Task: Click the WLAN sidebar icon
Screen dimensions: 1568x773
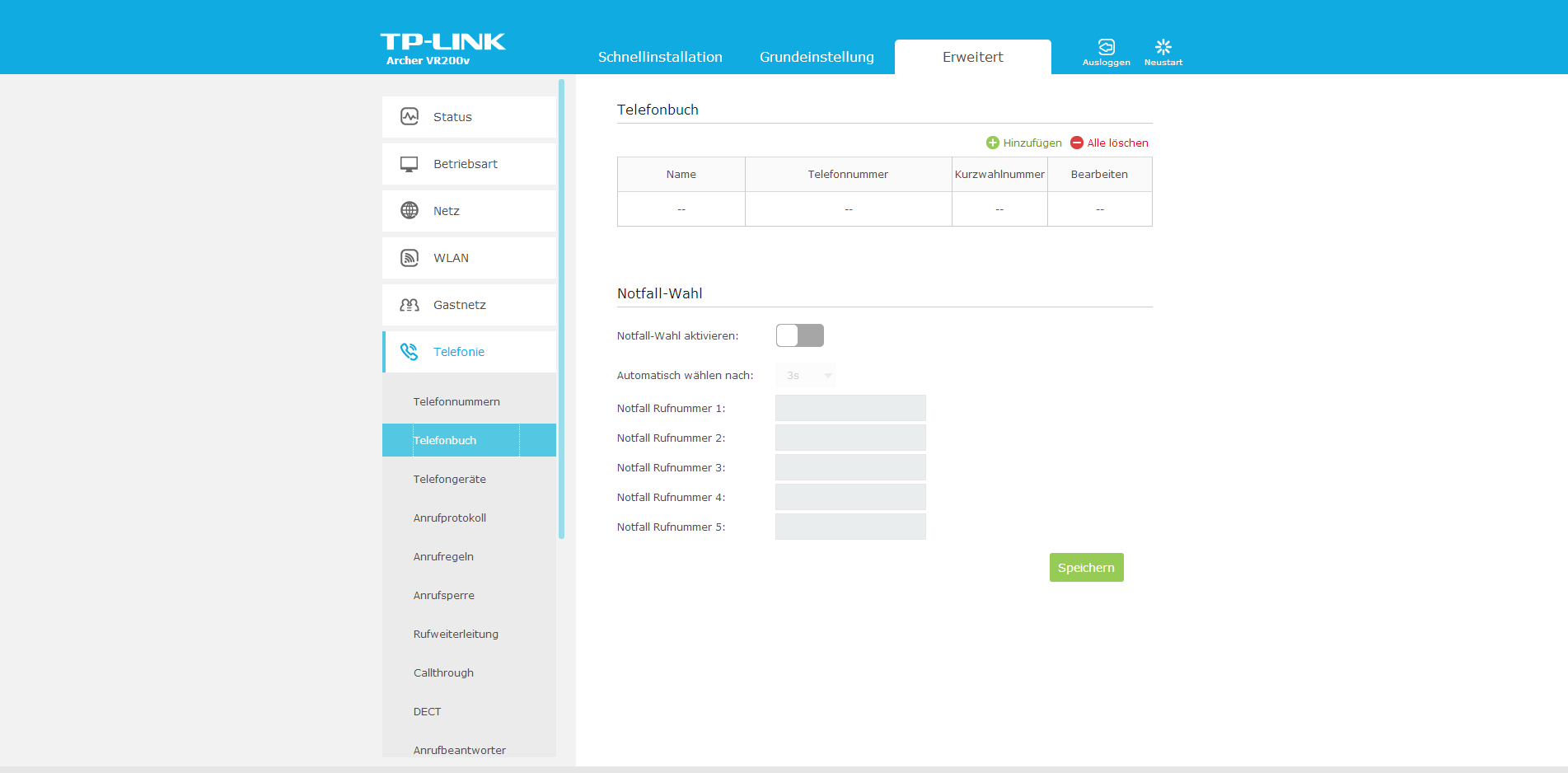Action: click(x=410, y=258)
